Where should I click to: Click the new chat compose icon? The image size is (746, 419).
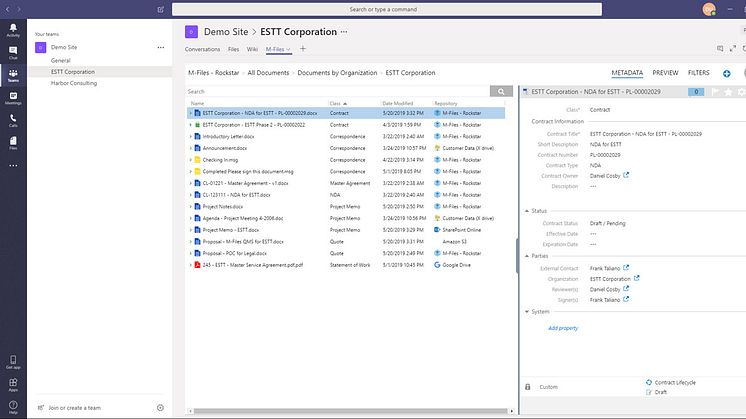coord(161,9)
